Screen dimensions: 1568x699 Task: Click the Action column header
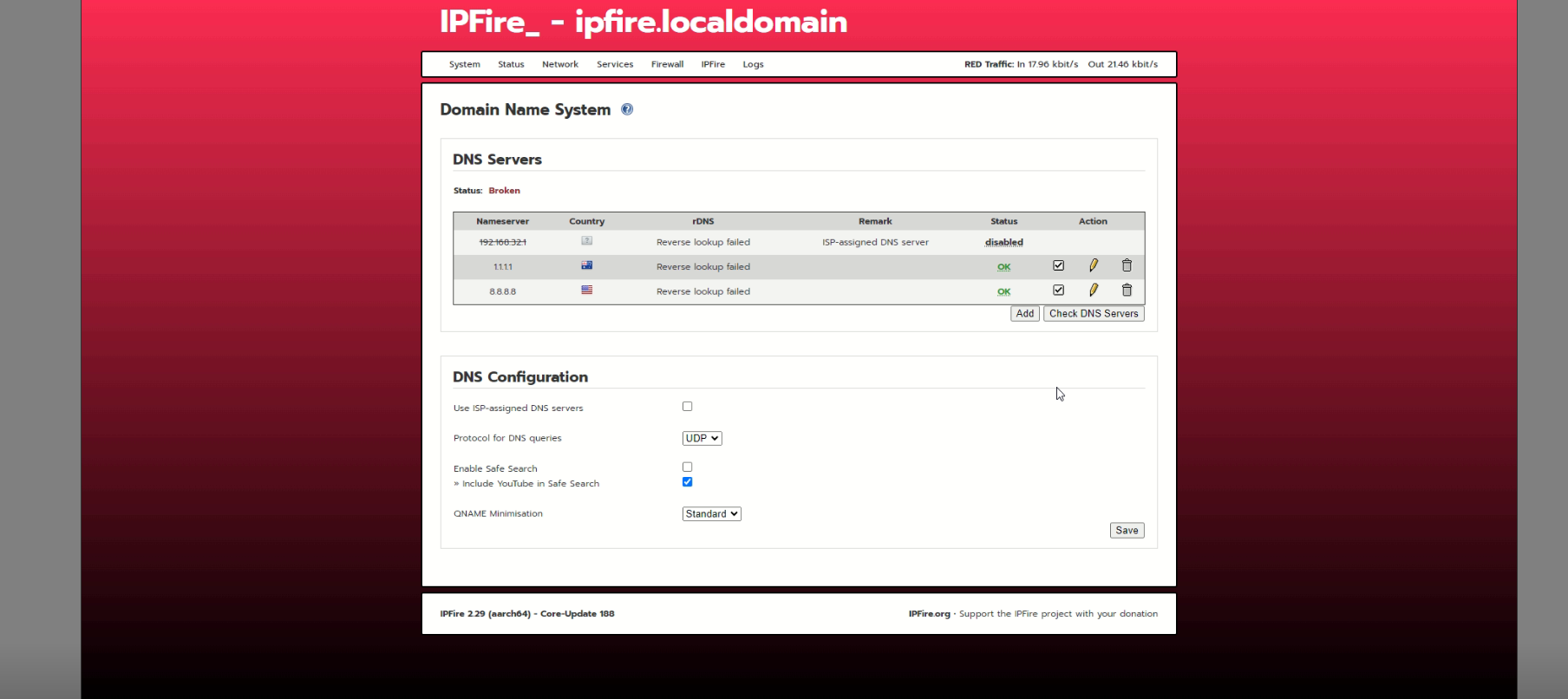[1093, 221]
